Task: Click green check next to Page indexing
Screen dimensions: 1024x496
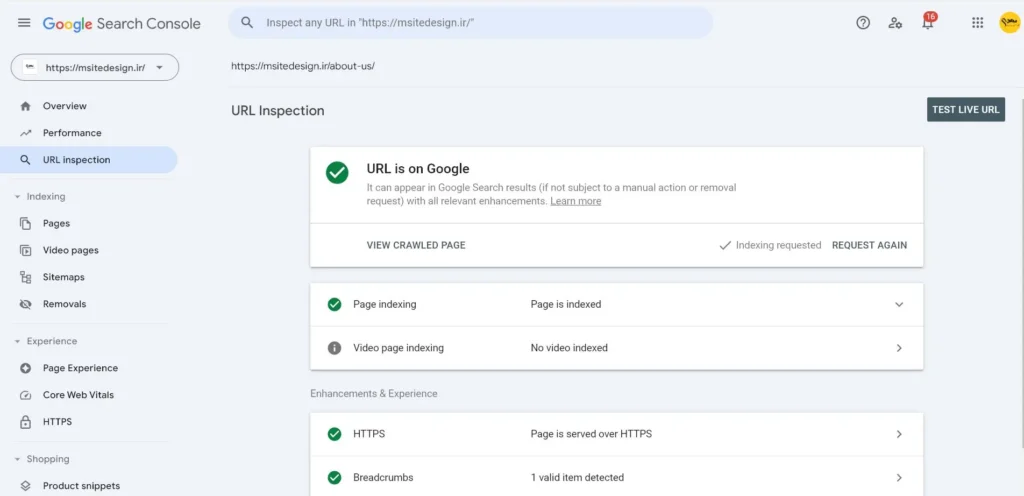Action: point(334,304)
